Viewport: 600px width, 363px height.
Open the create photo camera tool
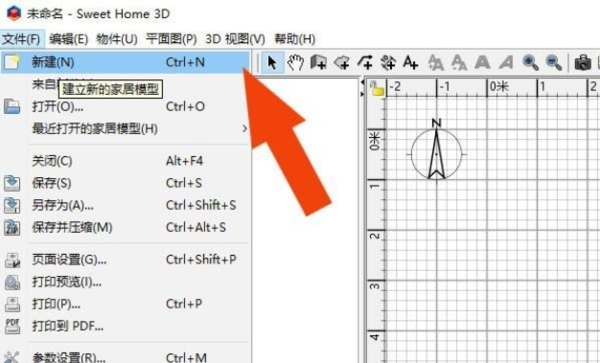pyautogui.click(x=582, y=62)
